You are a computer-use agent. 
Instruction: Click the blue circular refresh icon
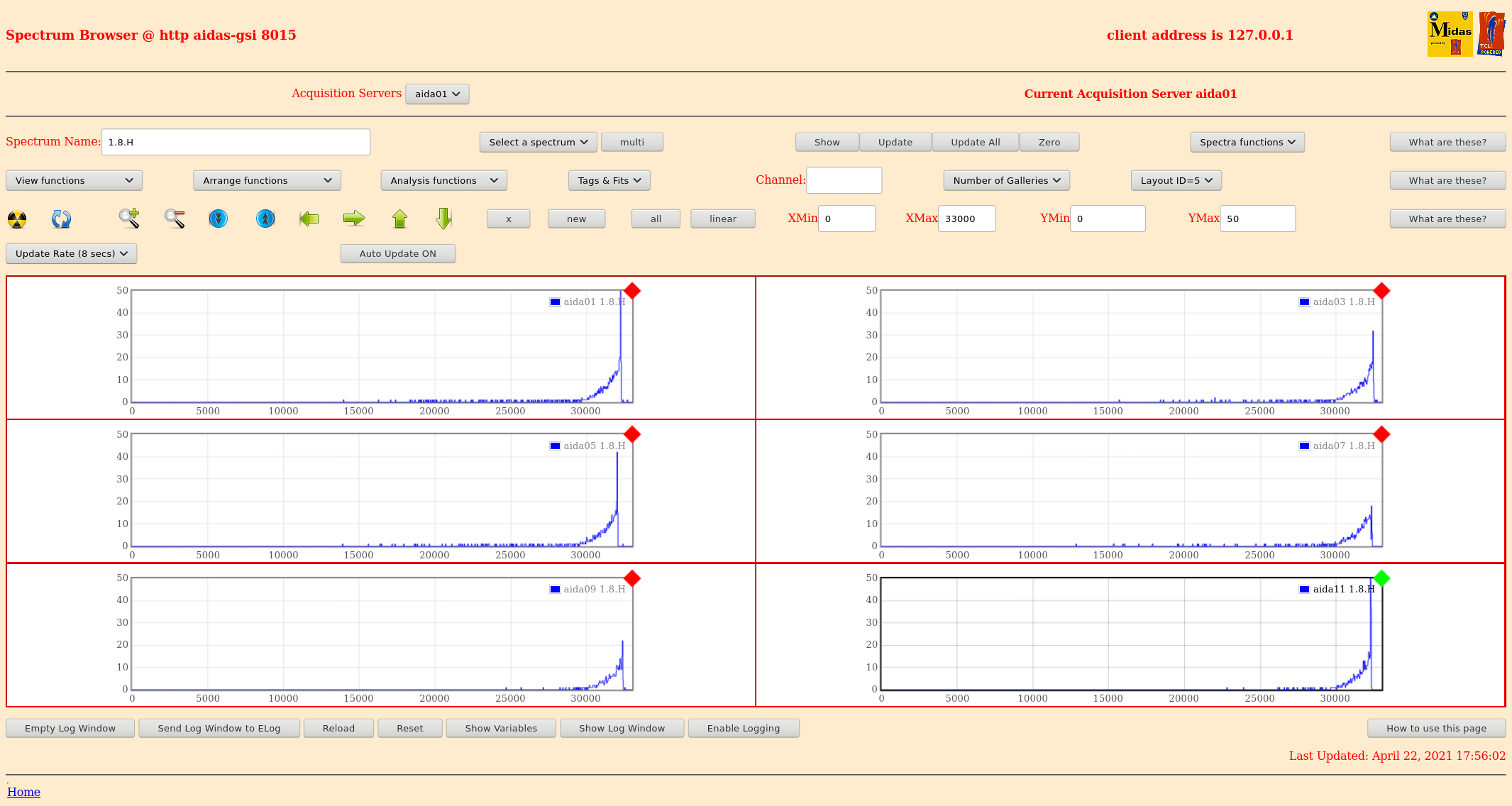(x=61, y=219)
